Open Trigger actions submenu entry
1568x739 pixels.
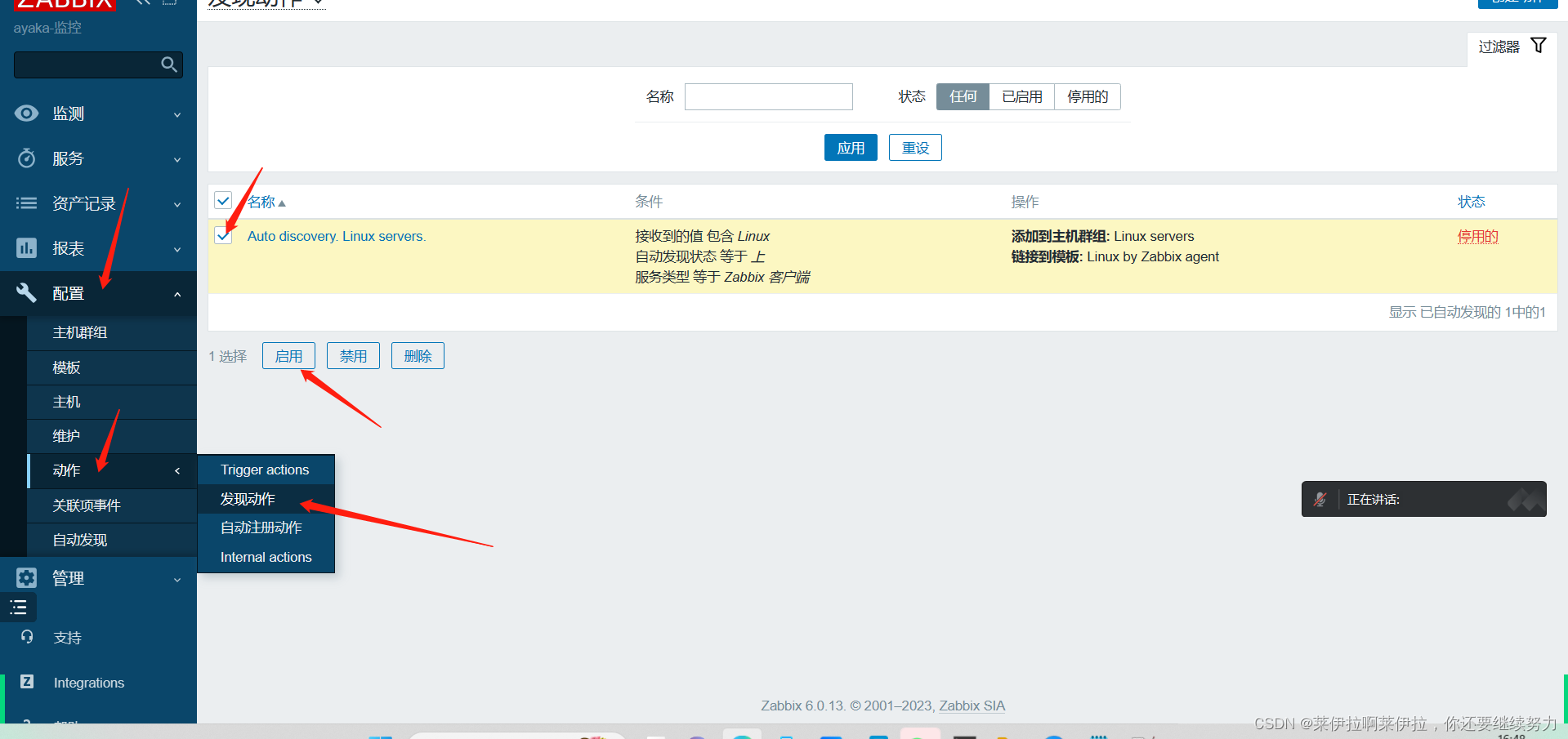click(265, 470)
